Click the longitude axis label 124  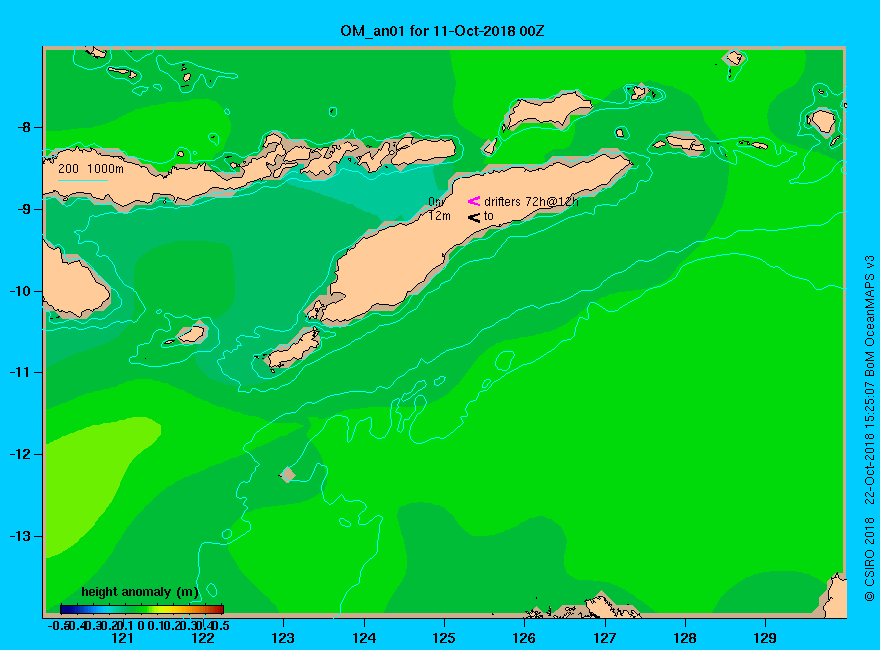[364, 638]
